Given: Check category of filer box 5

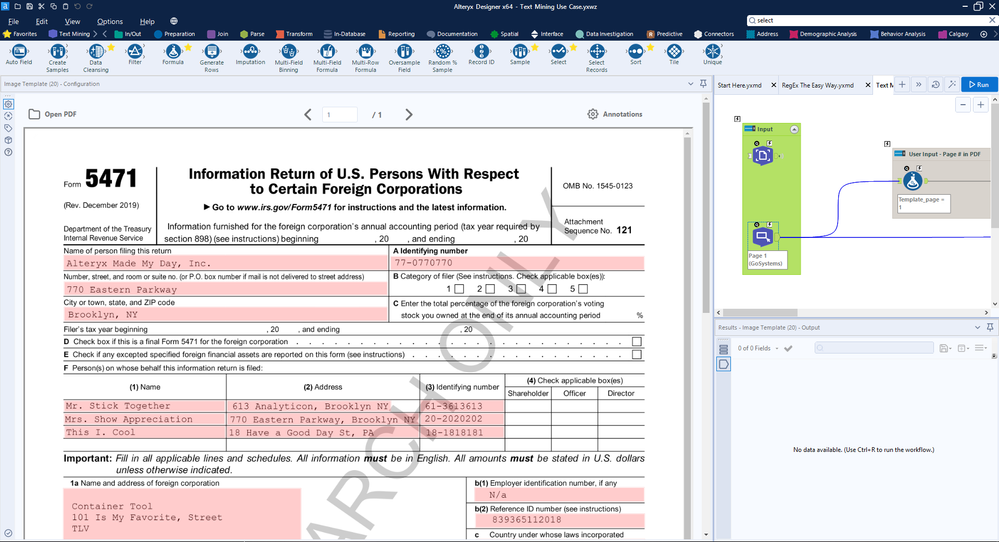Looking at the screenshot, I should pos(583,289).
